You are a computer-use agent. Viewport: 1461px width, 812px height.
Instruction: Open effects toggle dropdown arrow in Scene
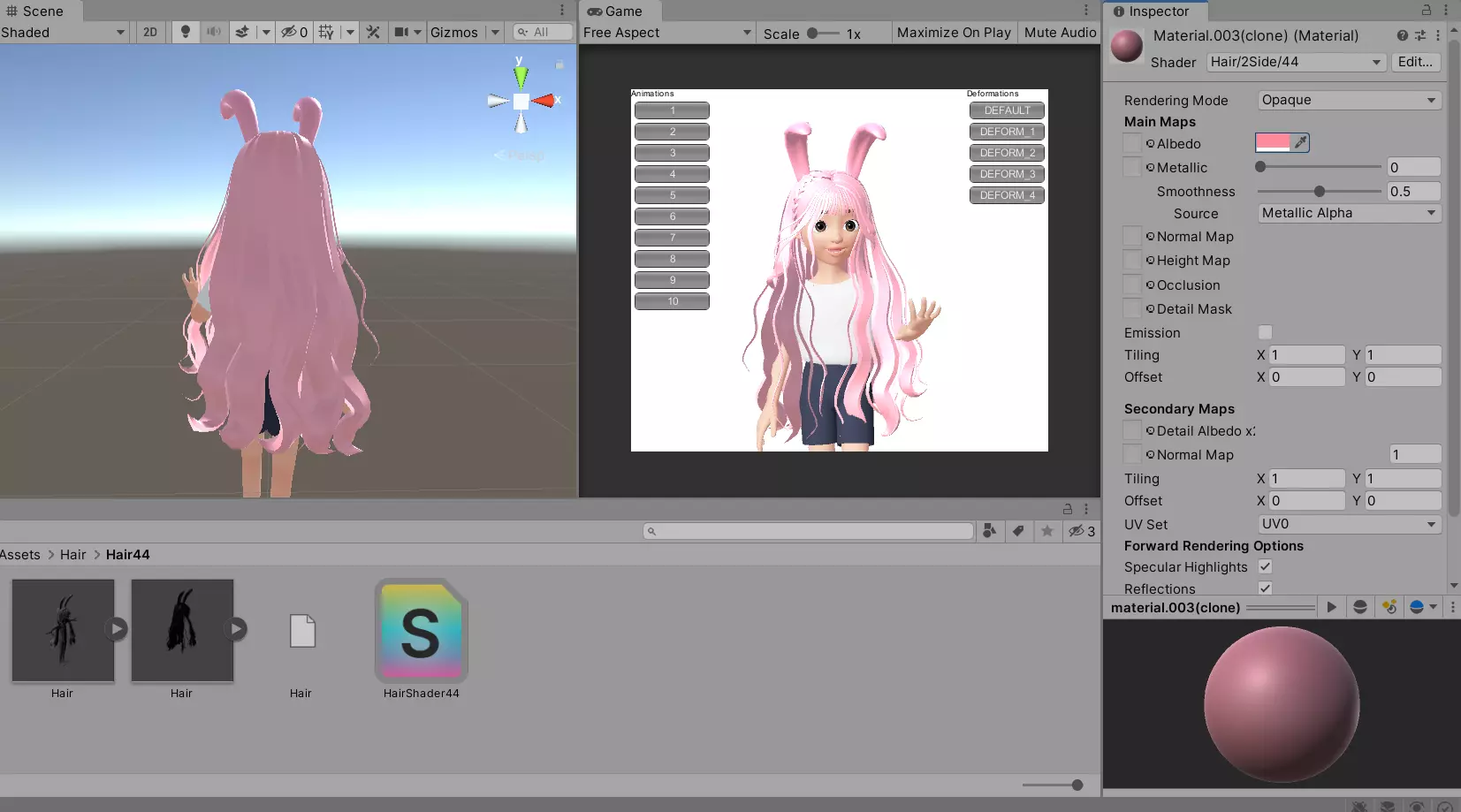point(265,32)
